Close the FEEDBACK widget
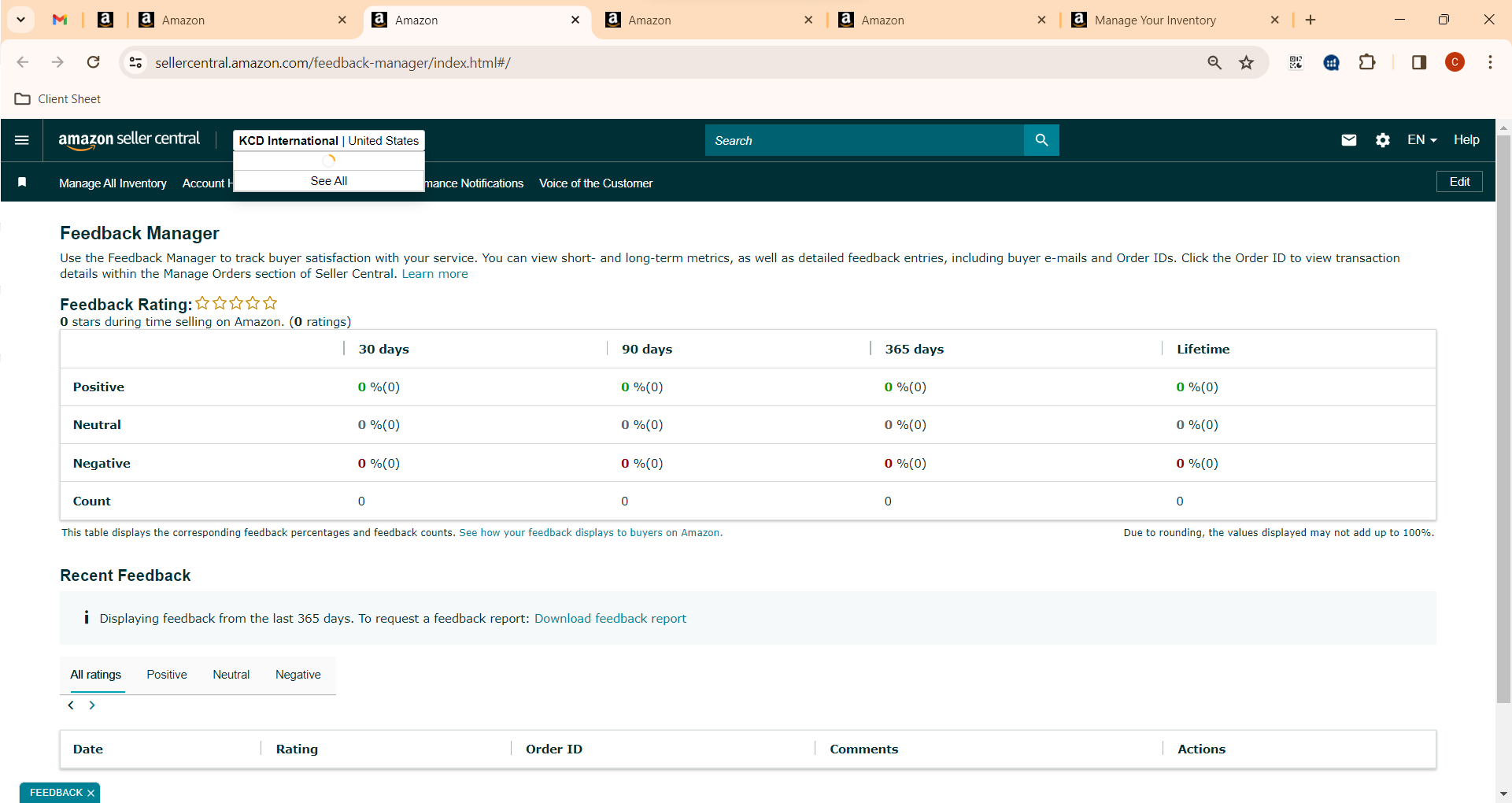This screenshot has height=803, width=1512. tap(91, 793)
